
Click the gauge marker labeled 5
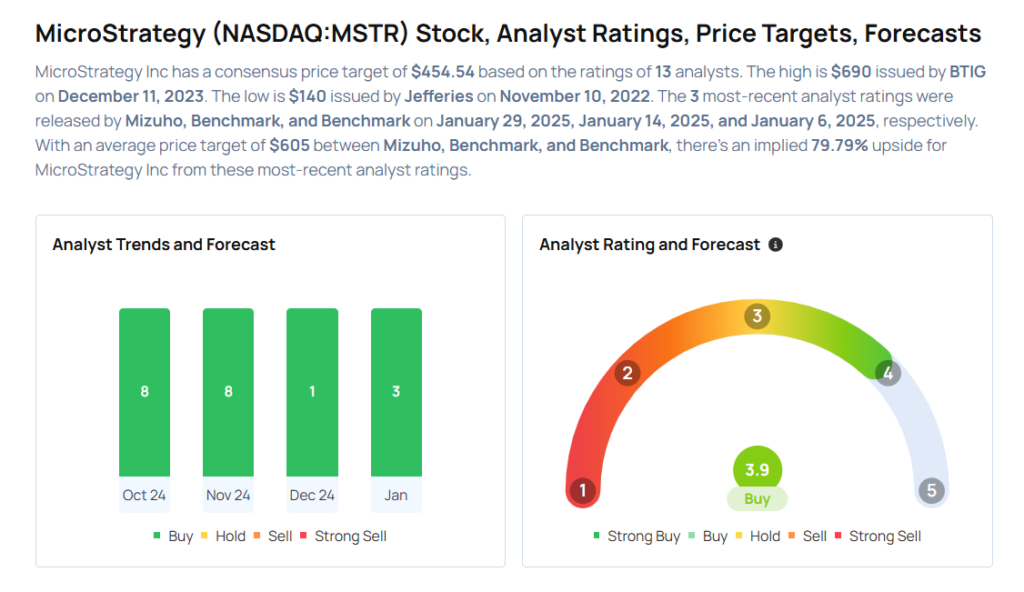(932, 490)
